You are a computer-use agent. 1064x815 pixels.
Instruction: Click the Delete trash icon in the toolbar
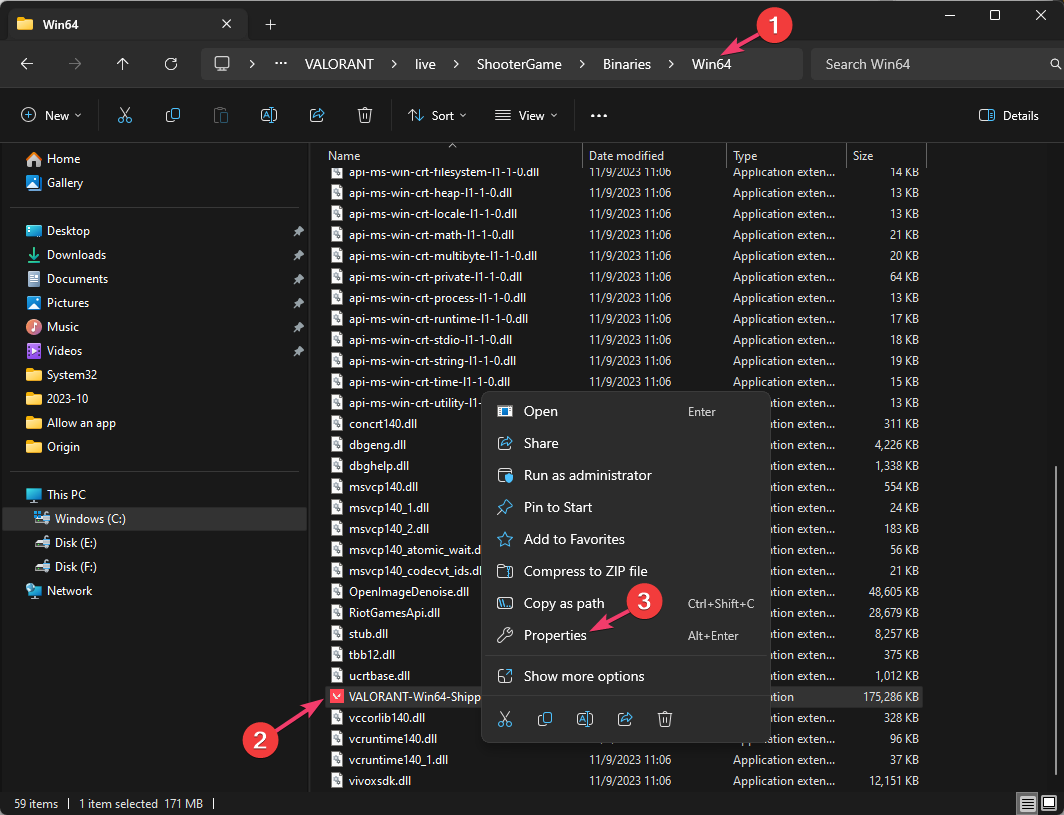click(365, 115)
